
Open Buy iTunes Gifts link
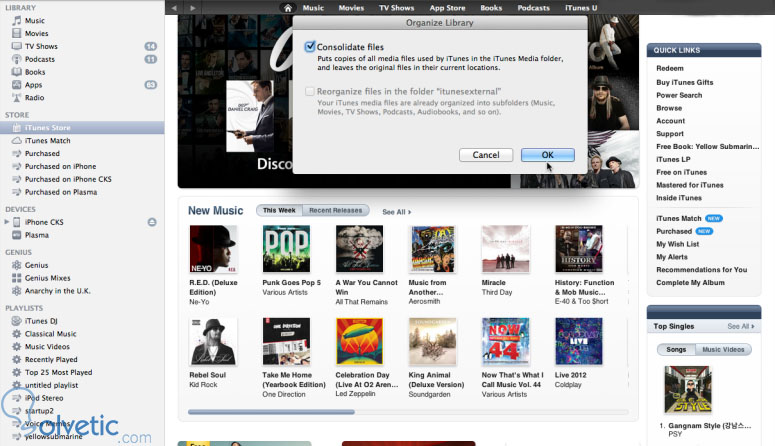685,82
